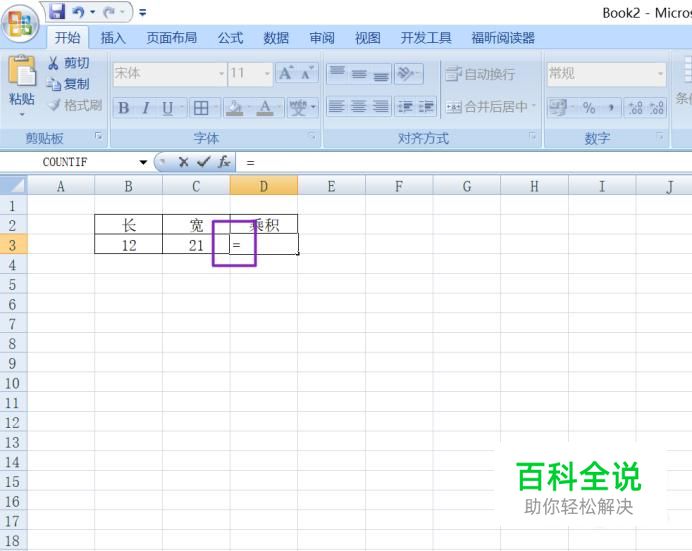Open the 宋体 font name dropdown
The image size is (692, 551).
(221, 73)
